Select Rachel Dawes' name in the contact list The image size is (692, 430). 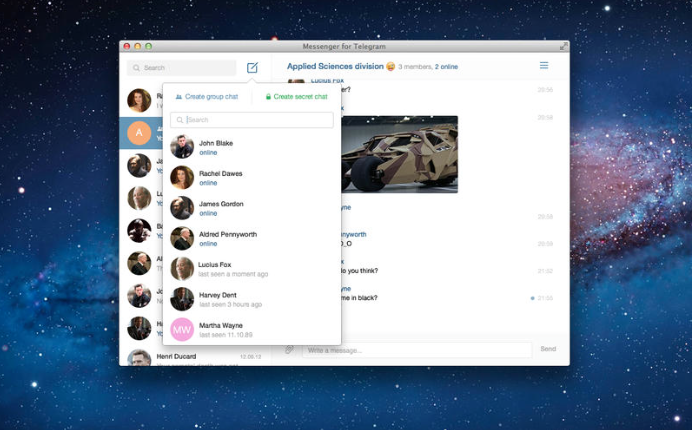click(x=221, y=174)
